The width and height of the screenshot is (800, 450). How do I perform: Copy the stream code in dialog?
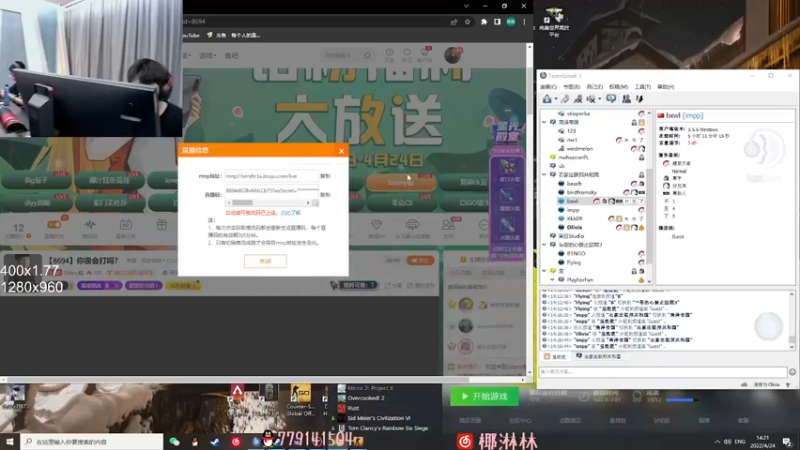[325, 195]
